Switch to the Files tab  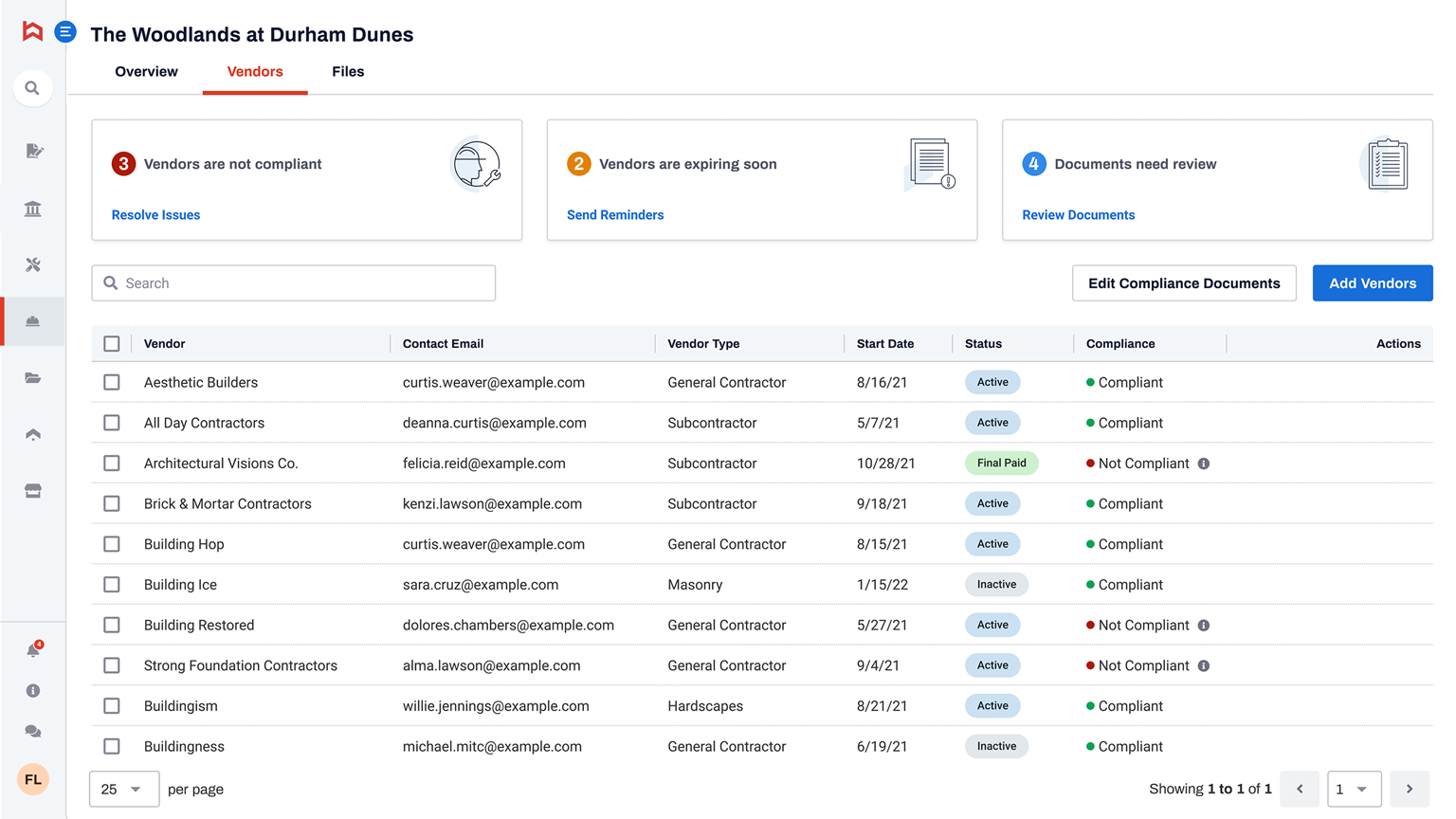(x=348, y=71)
